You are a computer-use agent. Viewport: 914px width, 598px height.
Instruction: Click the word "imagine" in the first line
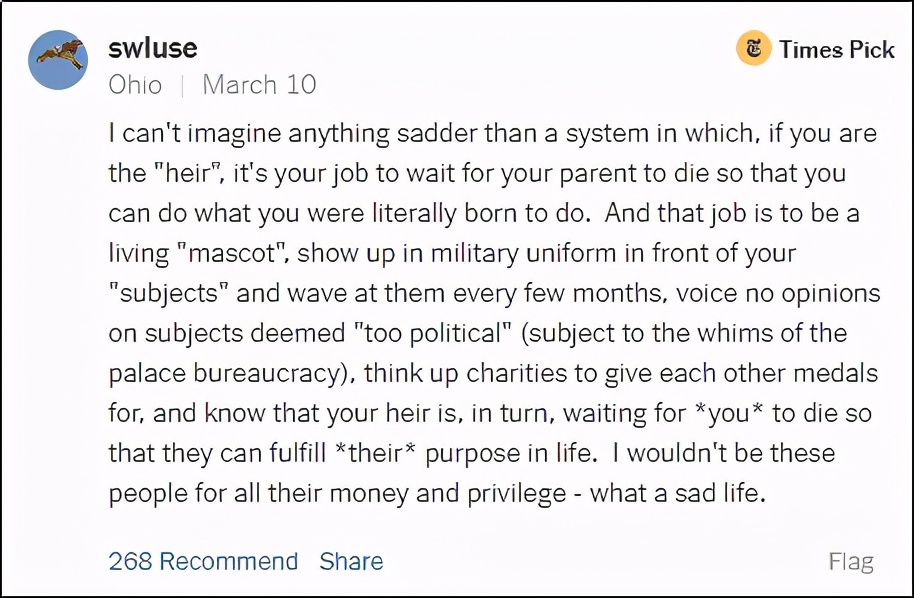pos(219,133)
